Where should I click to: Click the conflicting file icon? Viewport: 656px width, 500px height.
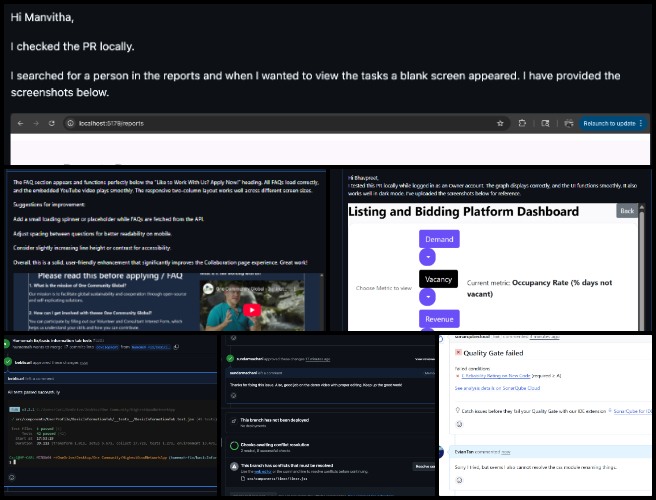(243, 478)
